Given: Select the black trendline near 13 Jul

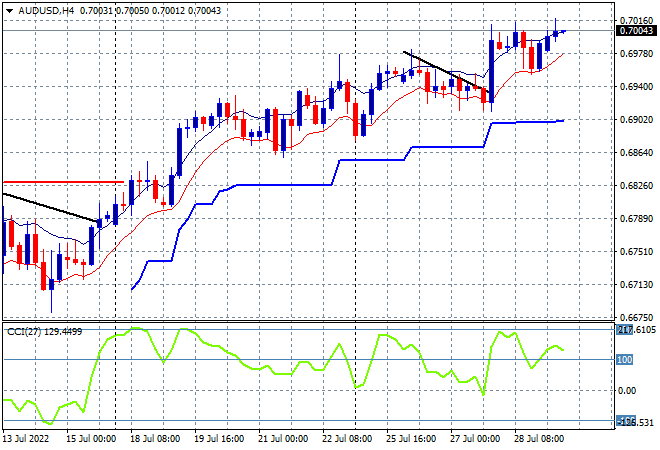Looking at the screenshot, I should pos(51,207).
